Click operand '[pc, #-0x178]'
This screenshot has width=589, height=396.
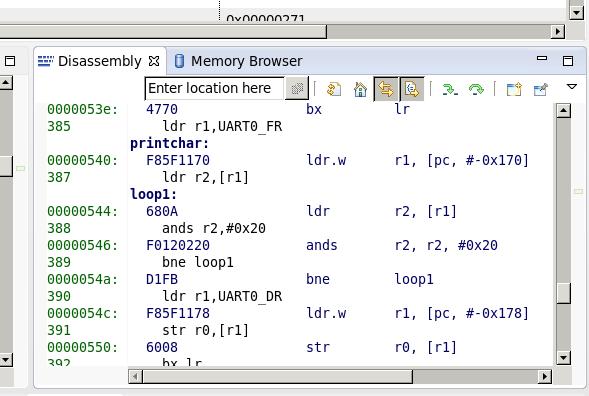(477, 313)
